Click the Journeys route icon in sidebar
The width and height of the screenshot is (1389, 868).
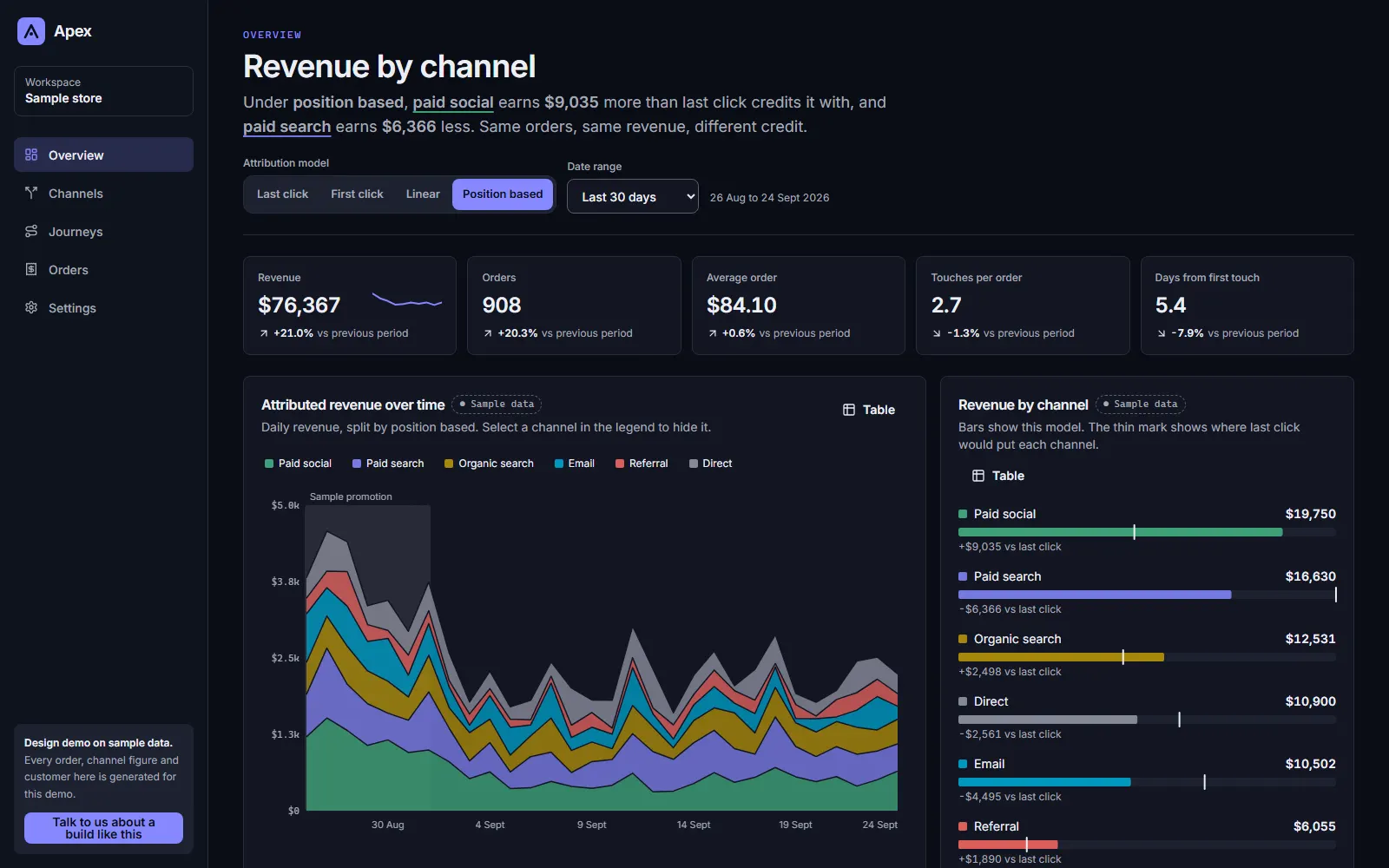(x=31, y=231)
